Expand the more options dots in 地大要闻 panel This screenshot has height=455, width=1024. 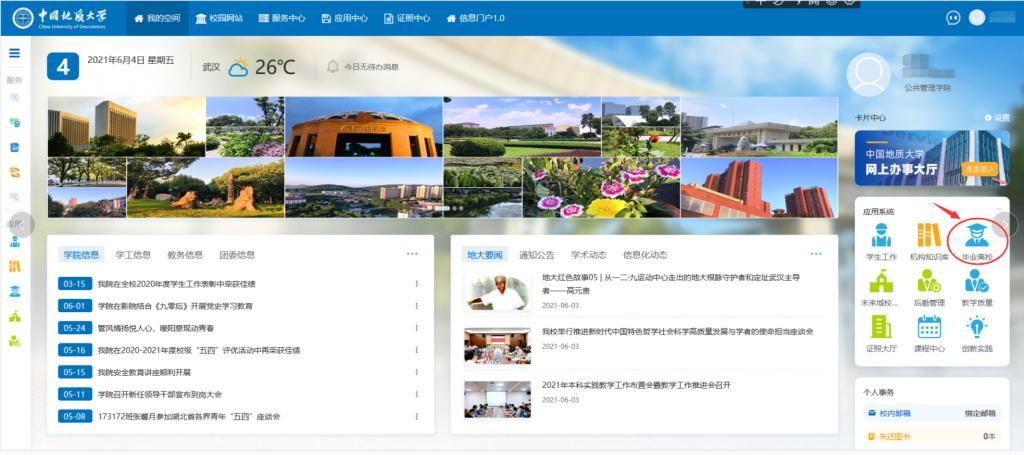coord(815,254)
